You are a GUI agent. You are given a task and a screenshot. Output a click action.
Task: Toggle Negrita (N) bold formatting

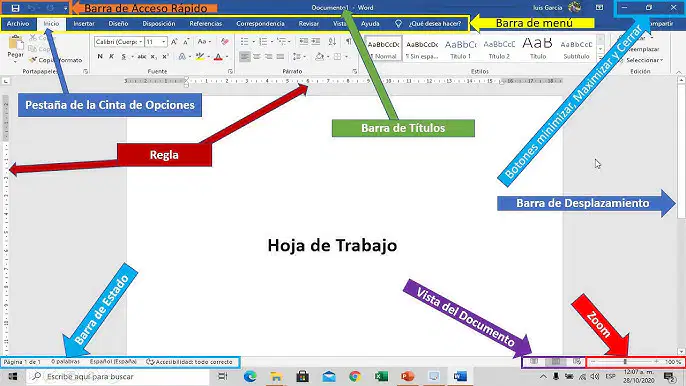(100, 56)
